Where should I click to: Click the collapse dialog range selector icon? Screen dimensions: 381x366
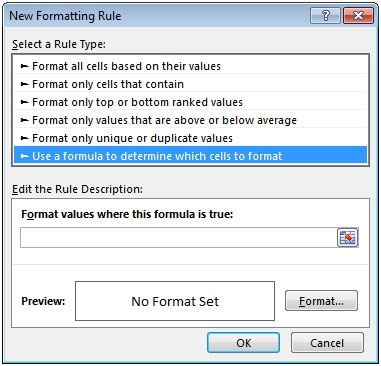click(348, 238)
